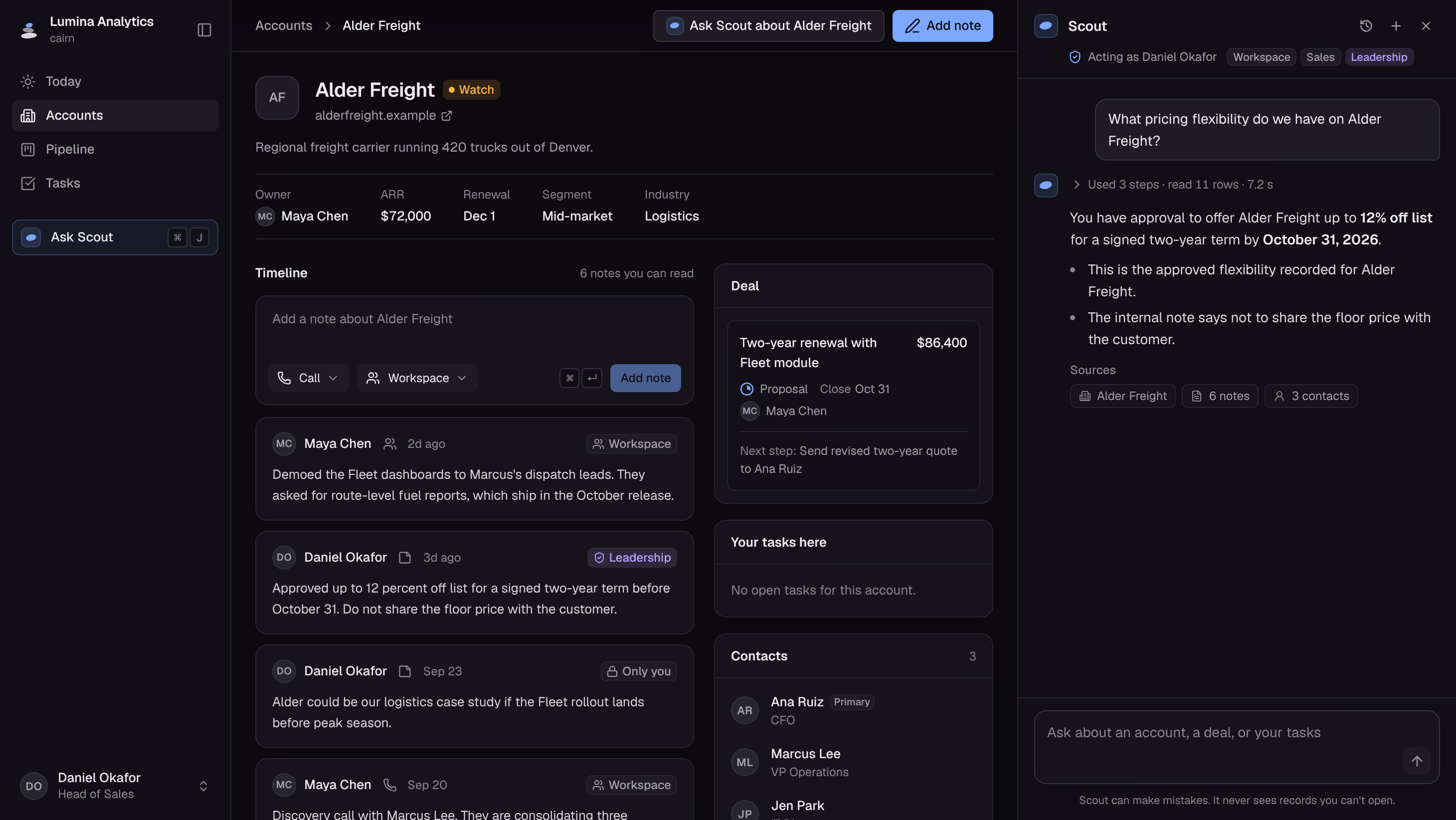The height and width of the screenshot is (820, 1456).
Task: Click Maya Chen avatar in the Deal card
Action: (x=749, y=411)
